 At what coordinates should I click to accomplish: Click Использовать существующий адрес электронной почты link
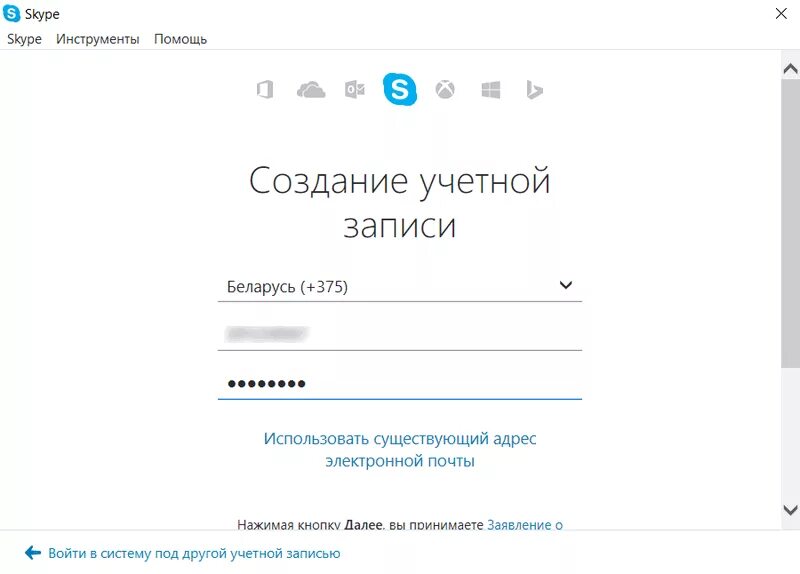(x=400, y=450)
